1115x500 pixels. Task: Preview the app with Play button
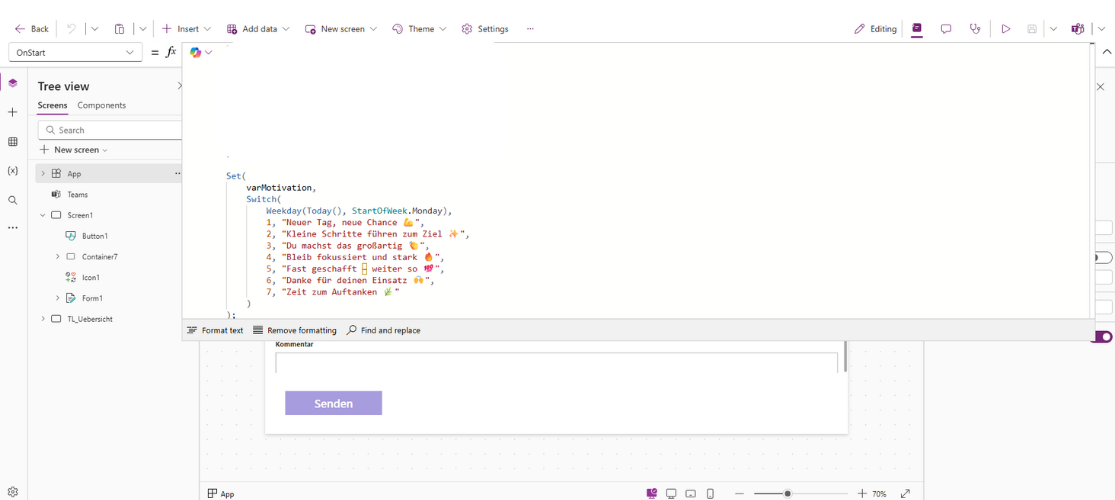(x=1005, y=29)
